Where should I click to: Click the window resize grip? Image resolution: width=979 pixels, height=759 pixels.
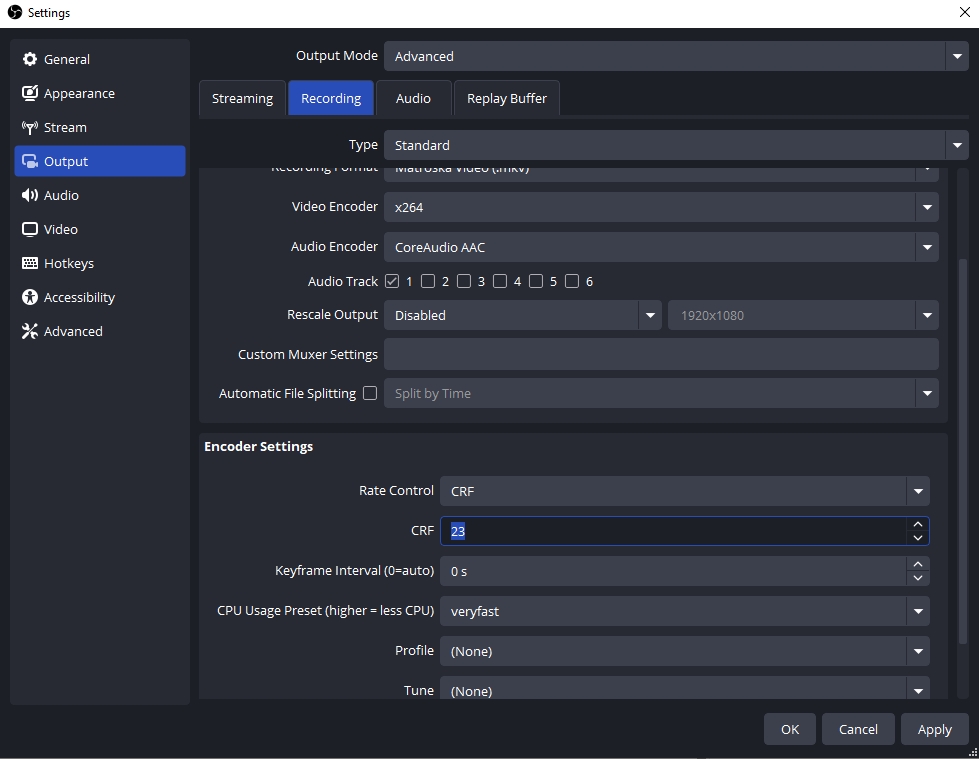(973, 753)
